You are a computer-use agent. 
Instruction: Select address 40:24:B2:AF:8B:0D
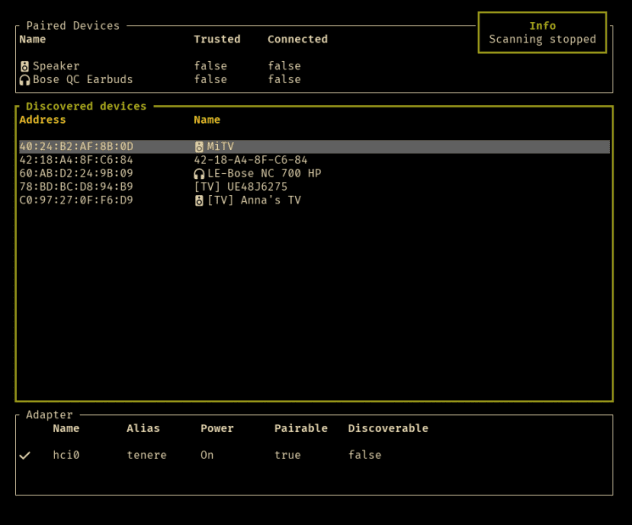[76, 147]
